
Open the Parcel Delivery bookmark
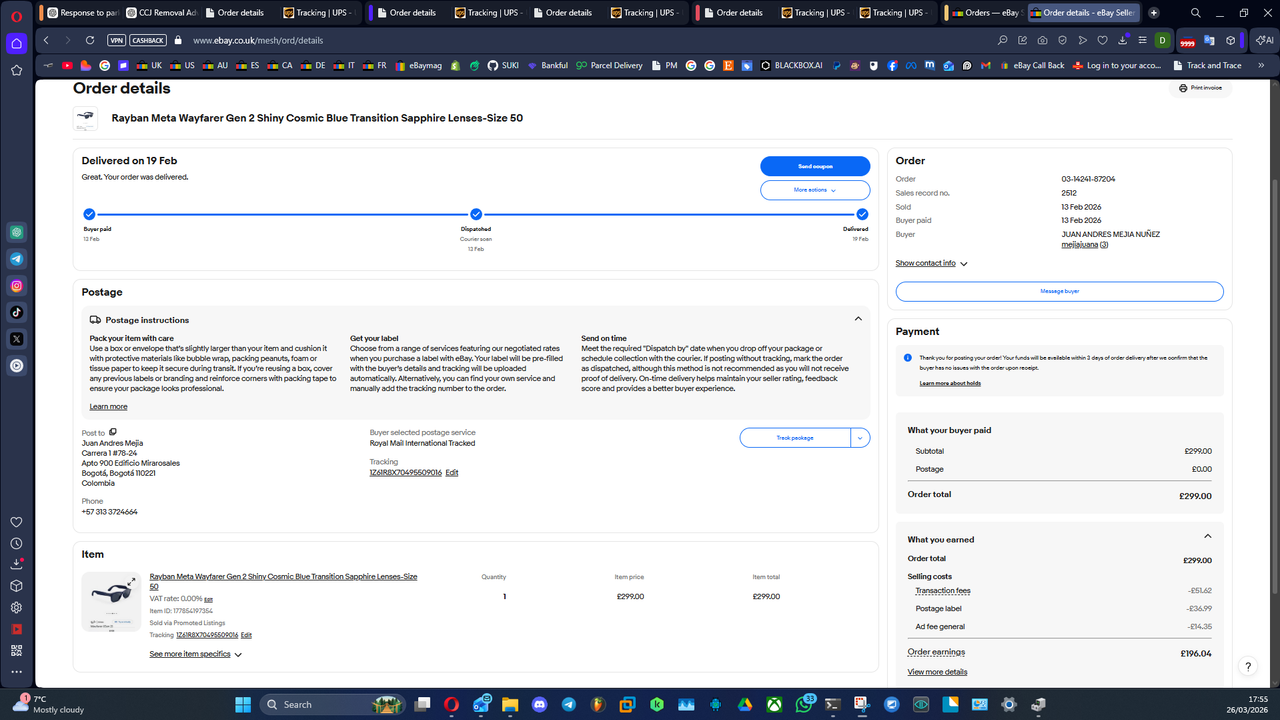[x=609, y=65]
